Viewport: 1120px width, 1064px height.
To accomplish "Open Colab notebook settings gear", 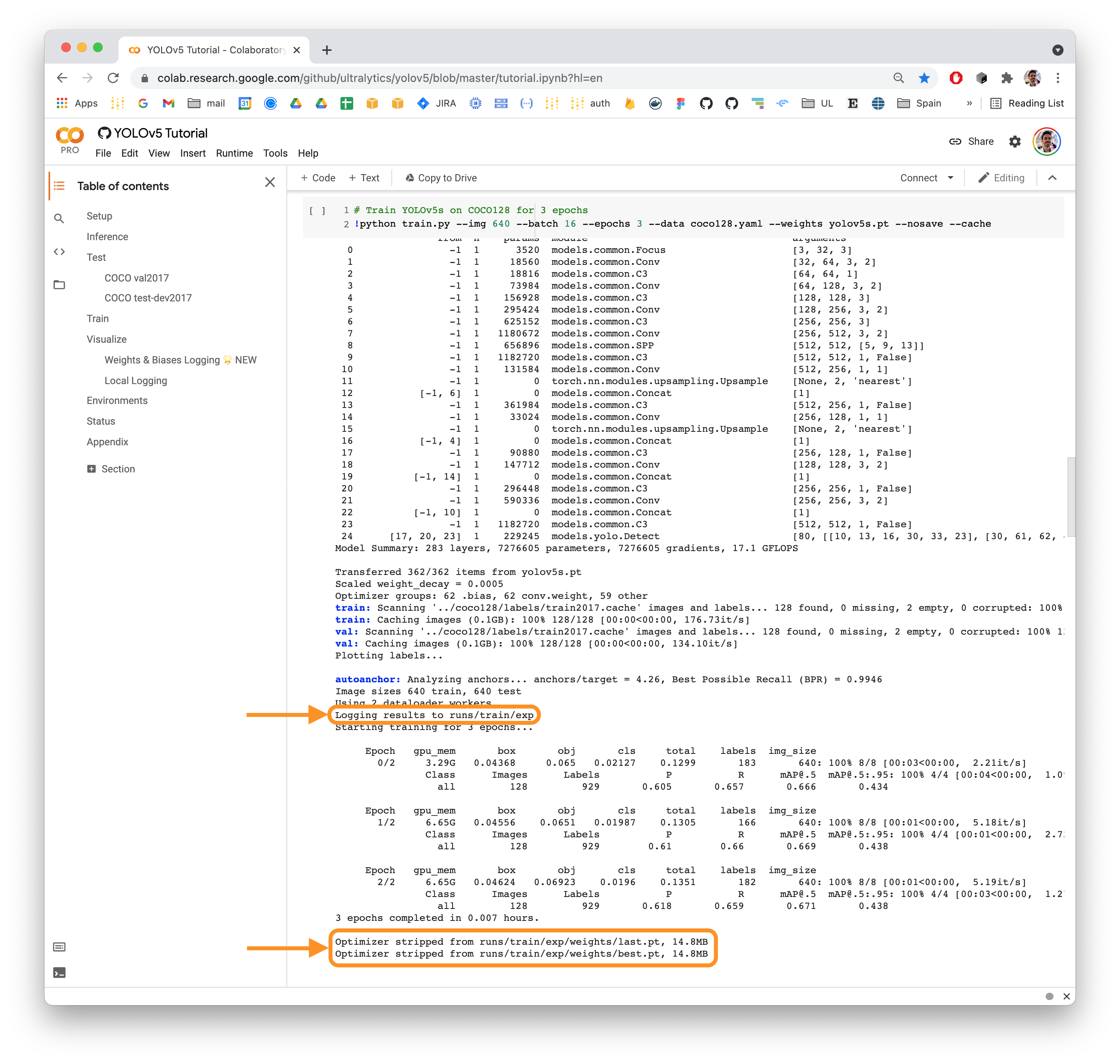I will coord(1015,142).
